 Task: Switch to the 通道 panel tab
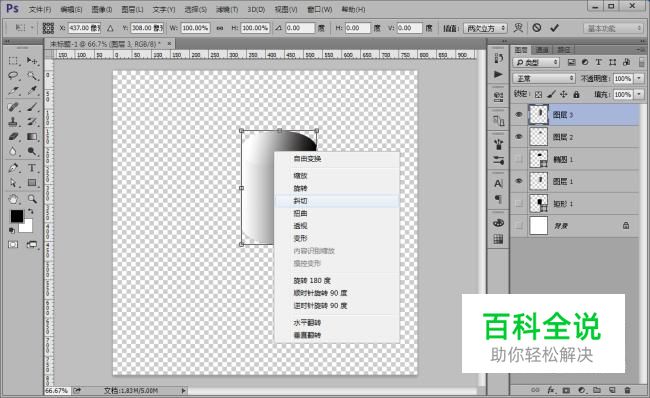pyautogui.click(x=542, y=50)
